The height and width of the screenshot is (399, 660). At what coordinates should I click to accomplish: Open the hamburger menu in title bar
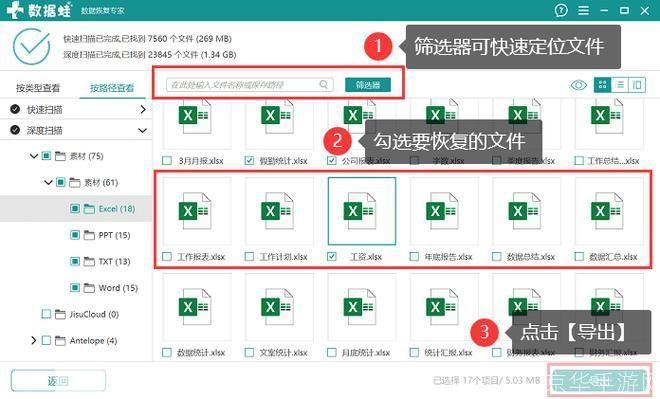(583, 10)
